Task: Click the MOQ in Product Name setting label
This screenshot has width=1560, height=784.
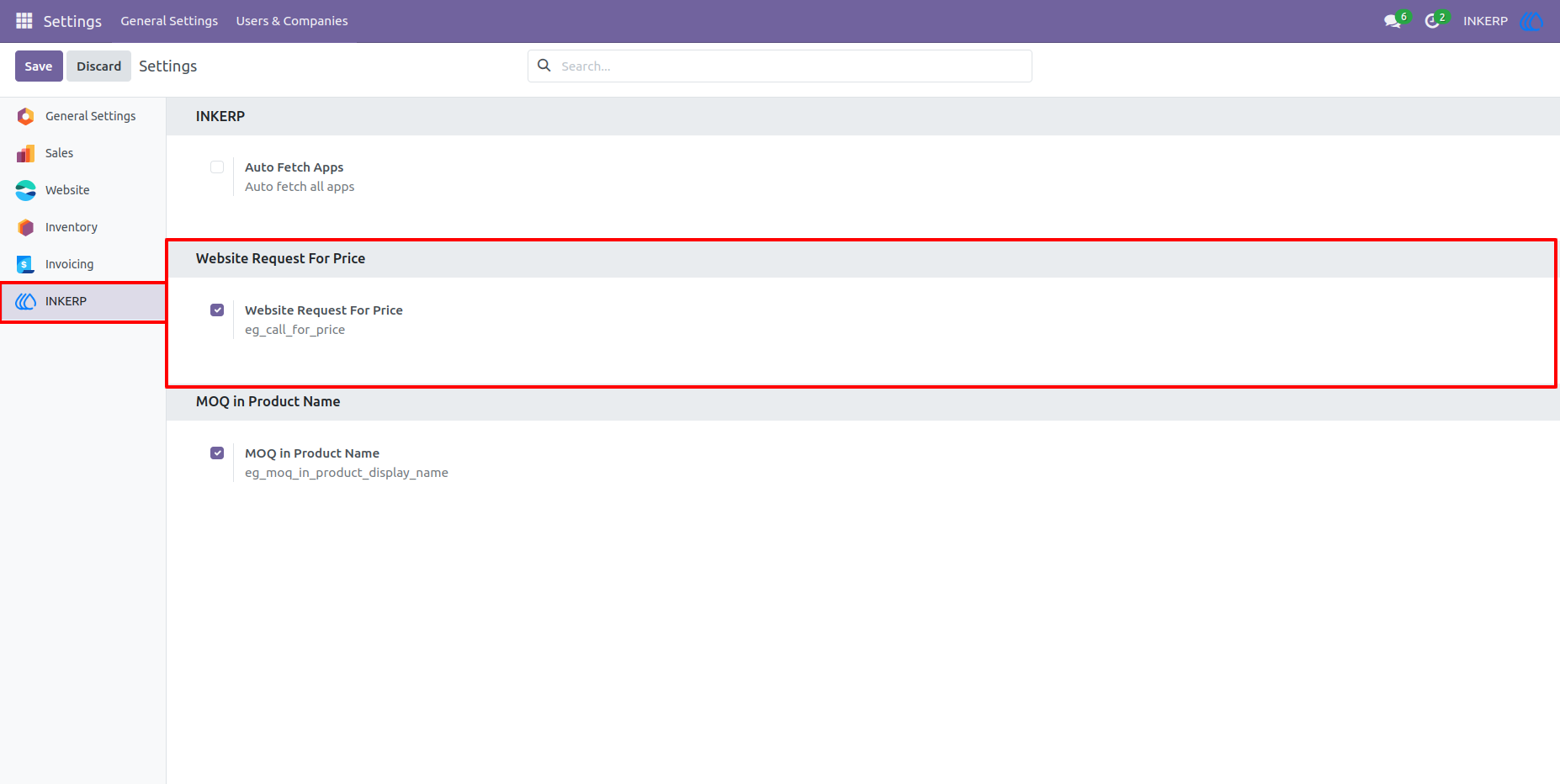Action: pyautogui.click(x=312, y=453)
